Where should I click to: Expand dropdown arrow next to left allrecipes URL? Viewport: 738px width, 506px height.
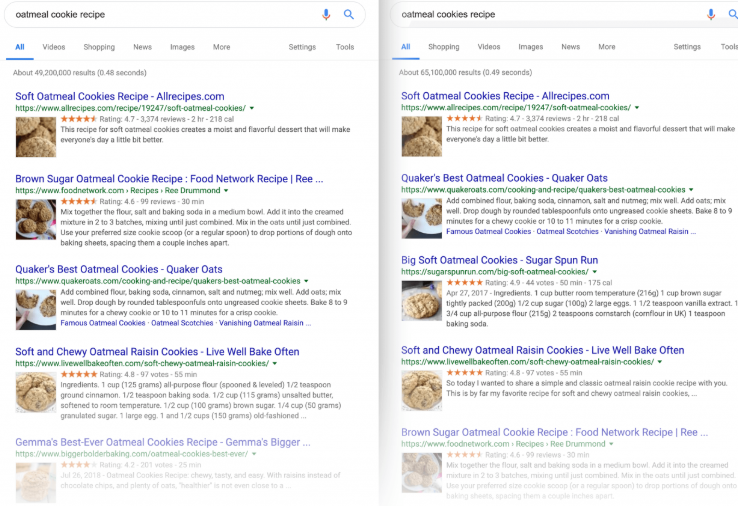pos(252,108)
